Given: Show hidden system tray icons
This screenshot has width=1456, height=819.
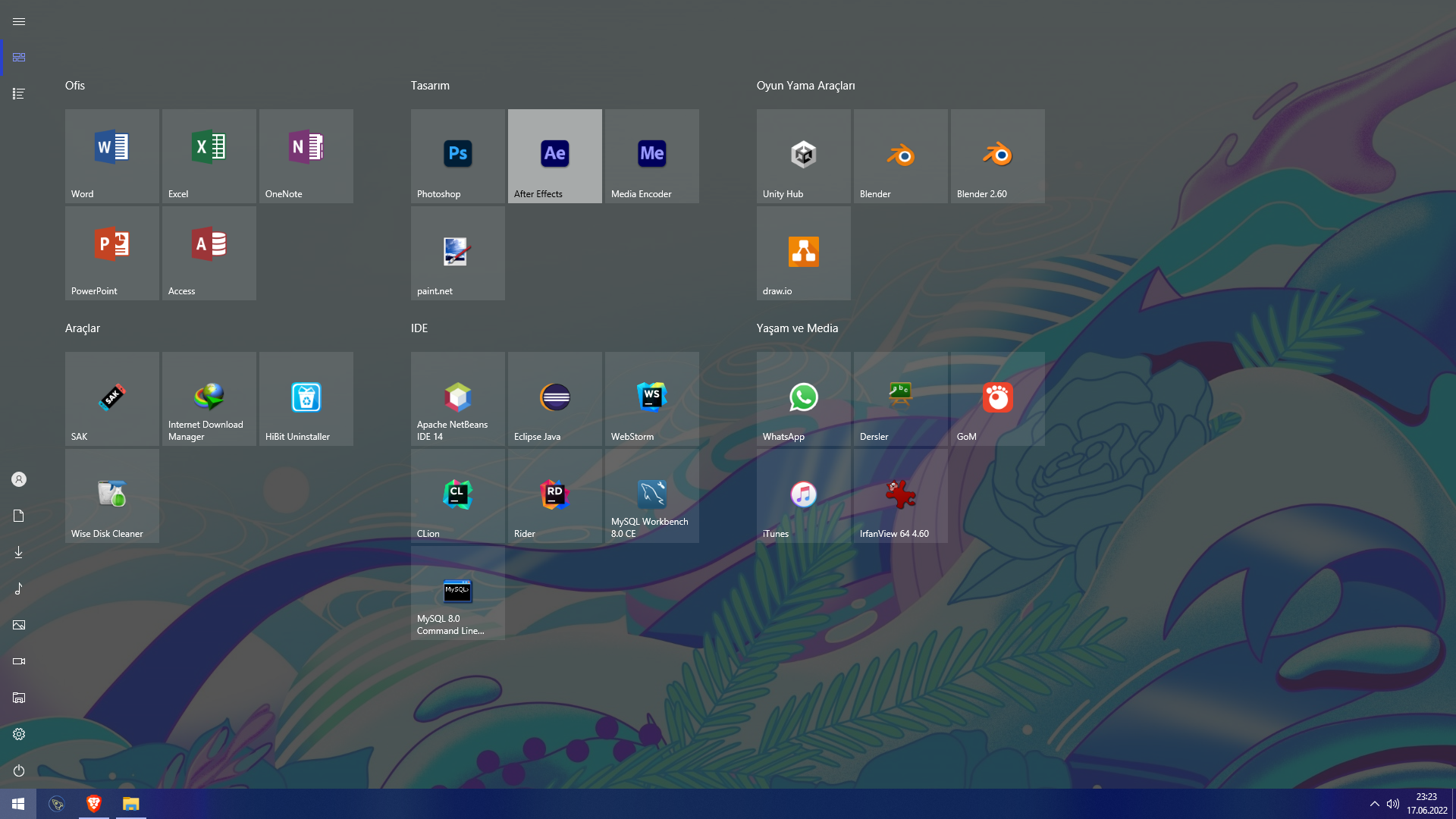Looking at the screenshot, I should click(x=1374, y=804).
